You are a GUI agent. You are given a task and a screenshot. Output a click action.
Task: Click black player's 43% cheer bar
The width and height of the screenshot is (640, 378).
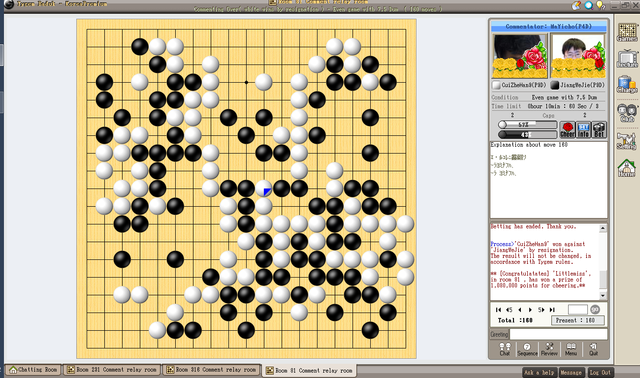coord(527,134)
